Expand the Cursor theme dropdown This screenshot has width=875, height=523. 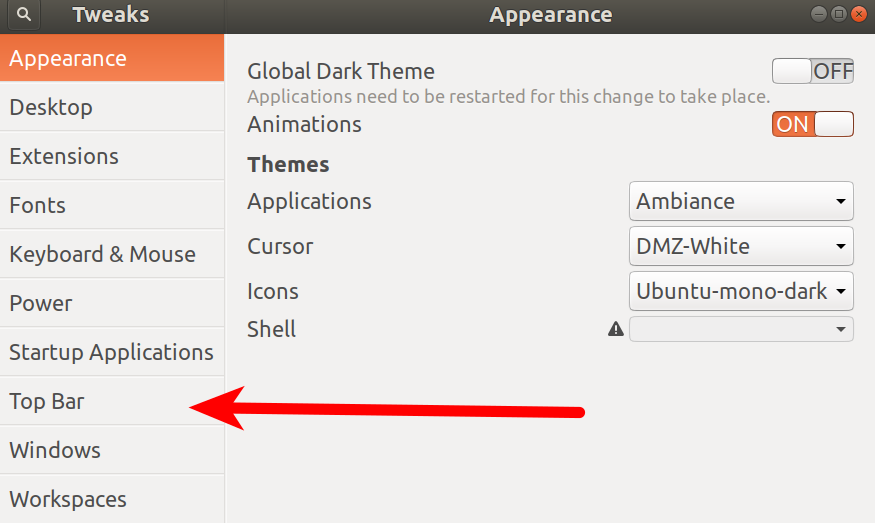tap(741, 246)
